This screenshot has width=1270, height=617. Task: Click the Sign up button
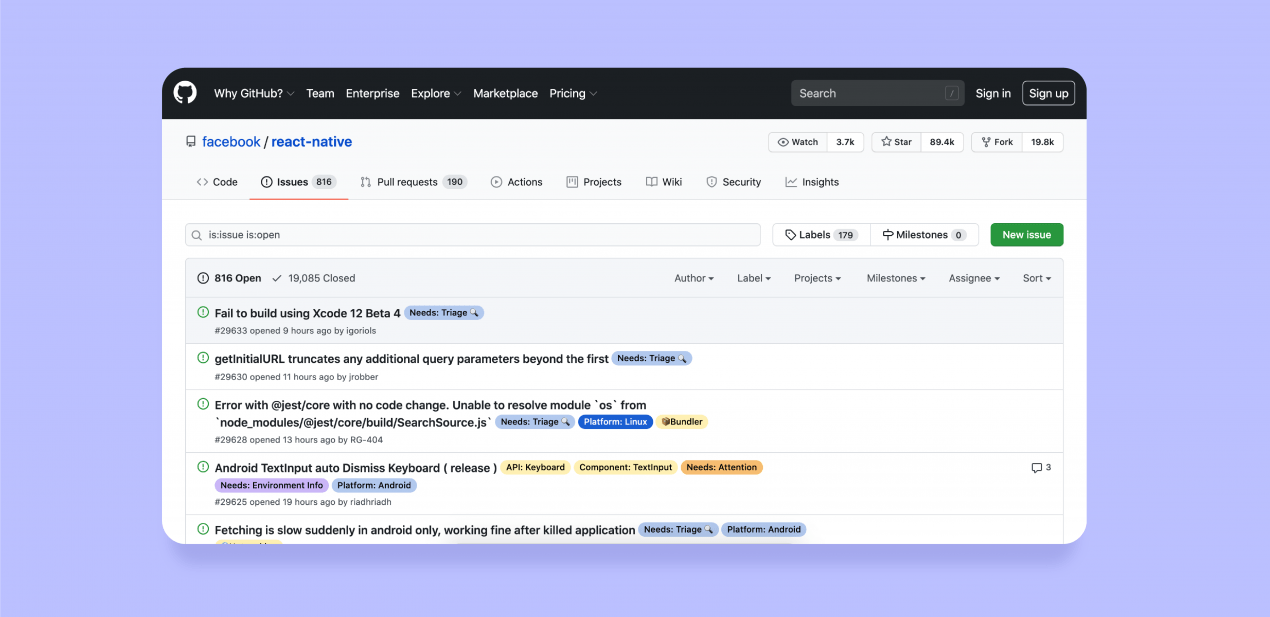tap(1049, 93)
